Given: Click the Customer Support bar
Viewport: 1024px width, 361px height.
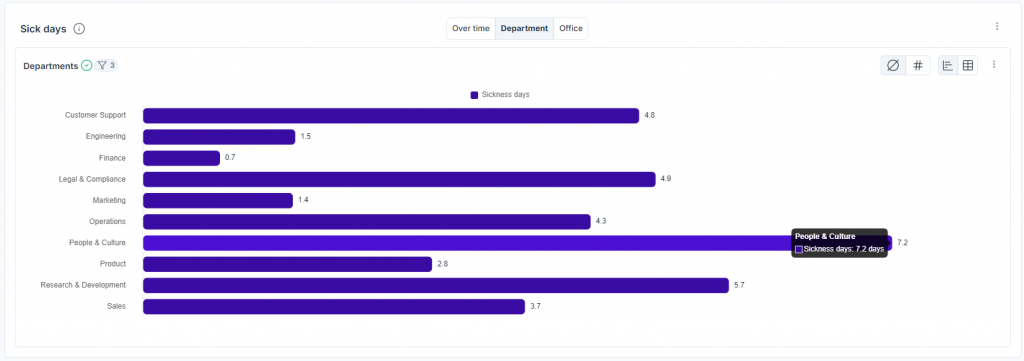Looking at the screenshot, I should click(x=391, y=116).
